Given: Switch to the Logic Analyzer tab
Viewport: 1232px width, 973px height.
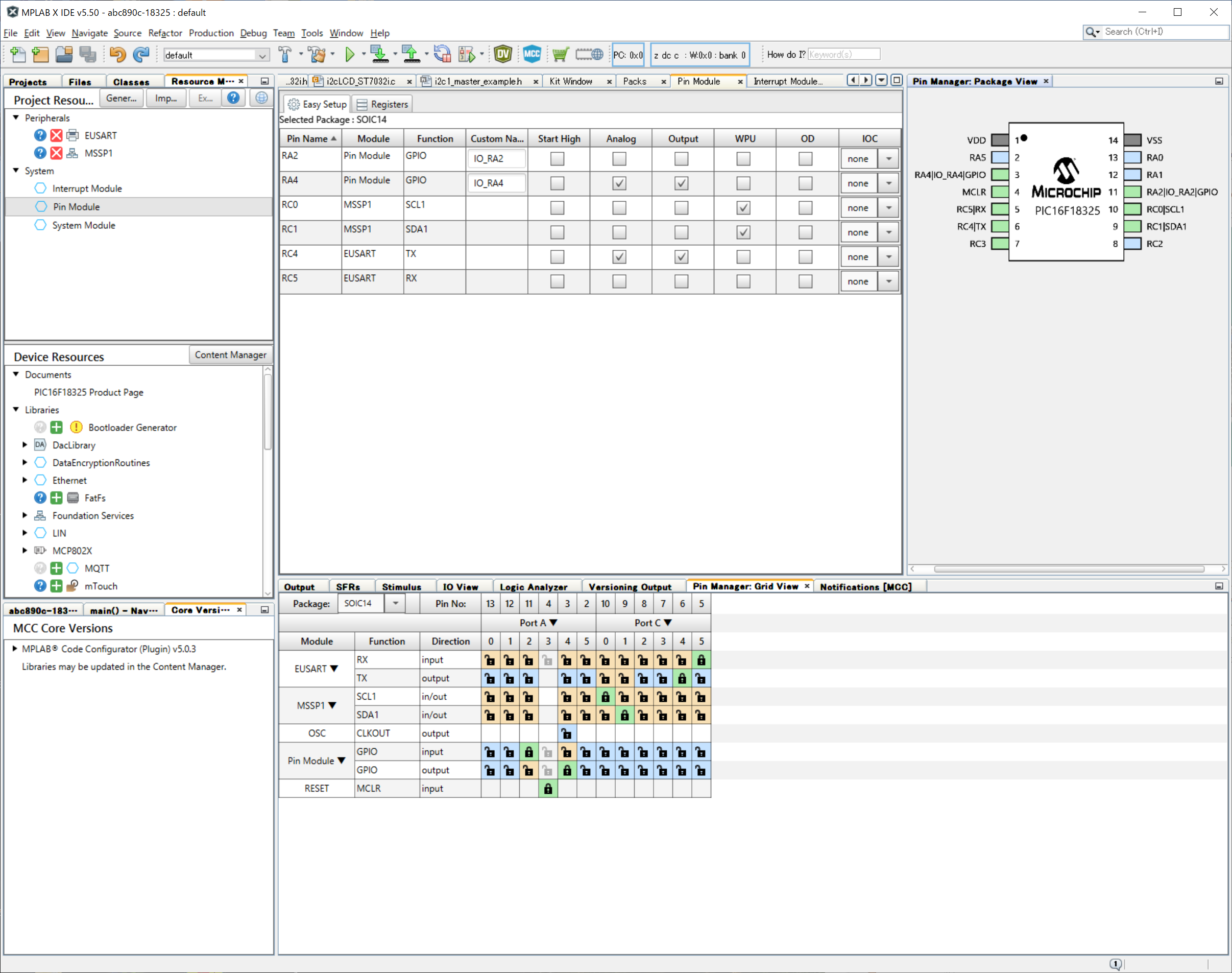Looking at the screenshot, I should 534,587.
